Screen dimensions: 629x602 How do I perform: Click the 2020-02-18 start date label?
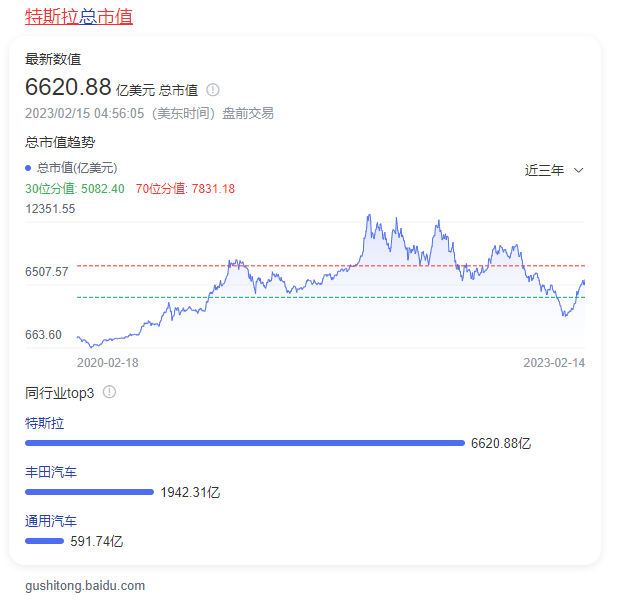pos(108,363)
